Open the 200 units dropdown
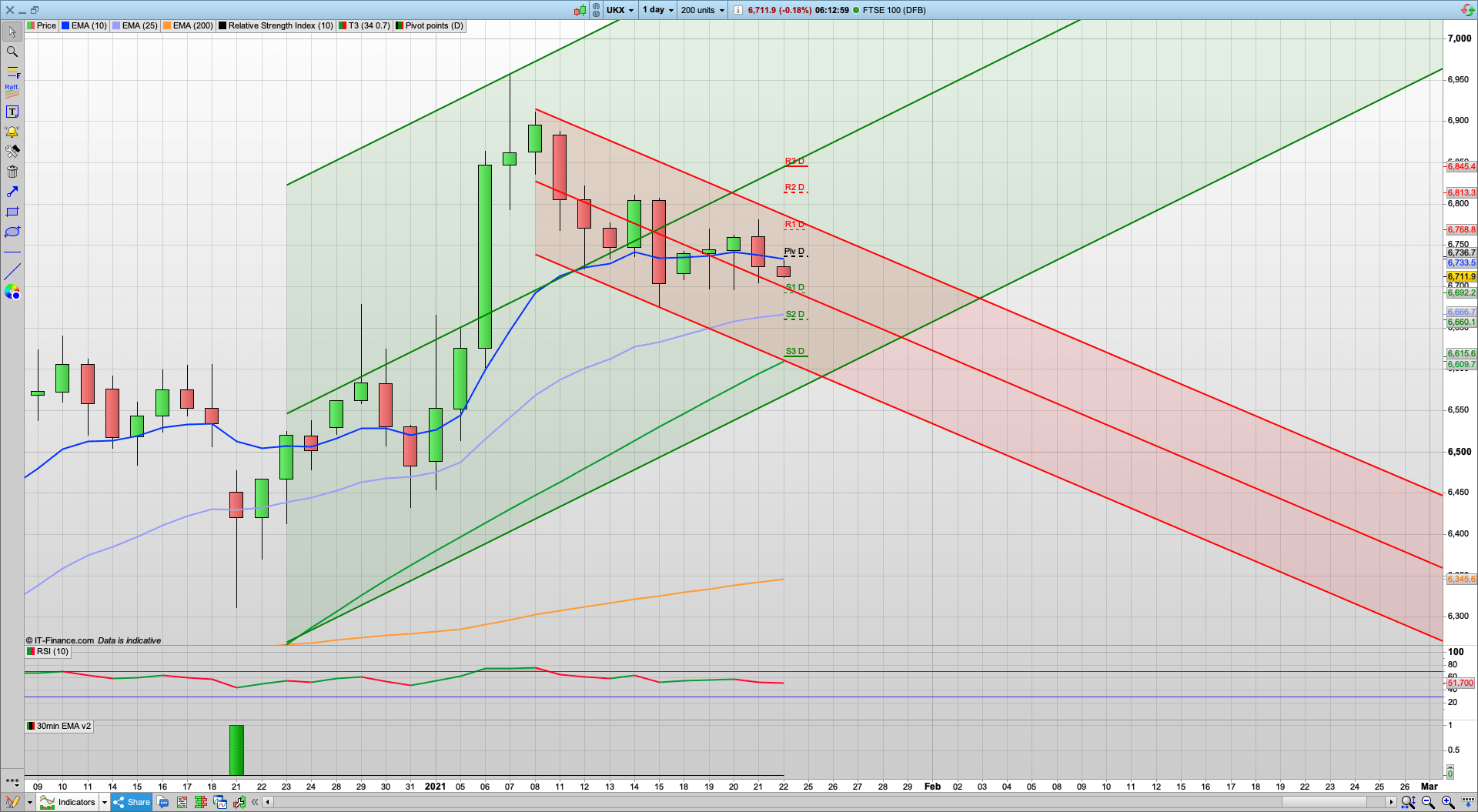Screen dimensions: 1478x812 pyautogui.click(x=701, y=10)
